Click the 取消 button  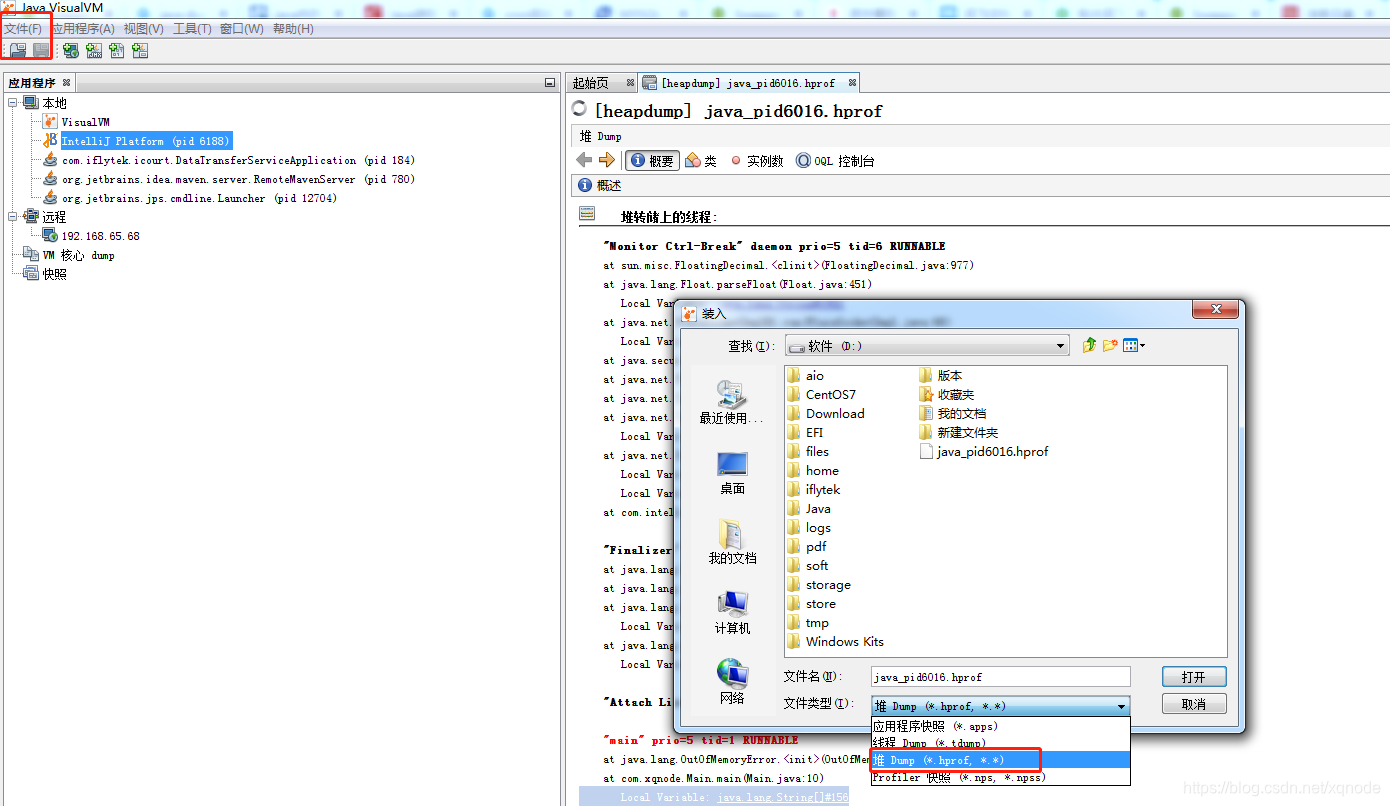point(1194,704)
